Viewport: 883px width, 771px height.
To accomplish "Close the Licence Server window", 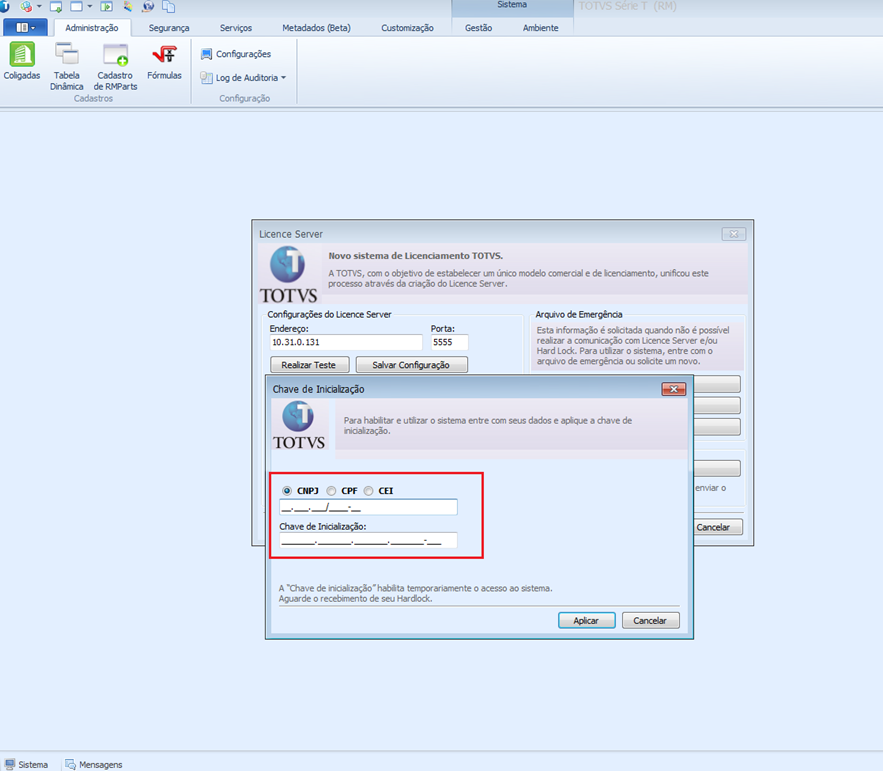I will click(734, 234).
